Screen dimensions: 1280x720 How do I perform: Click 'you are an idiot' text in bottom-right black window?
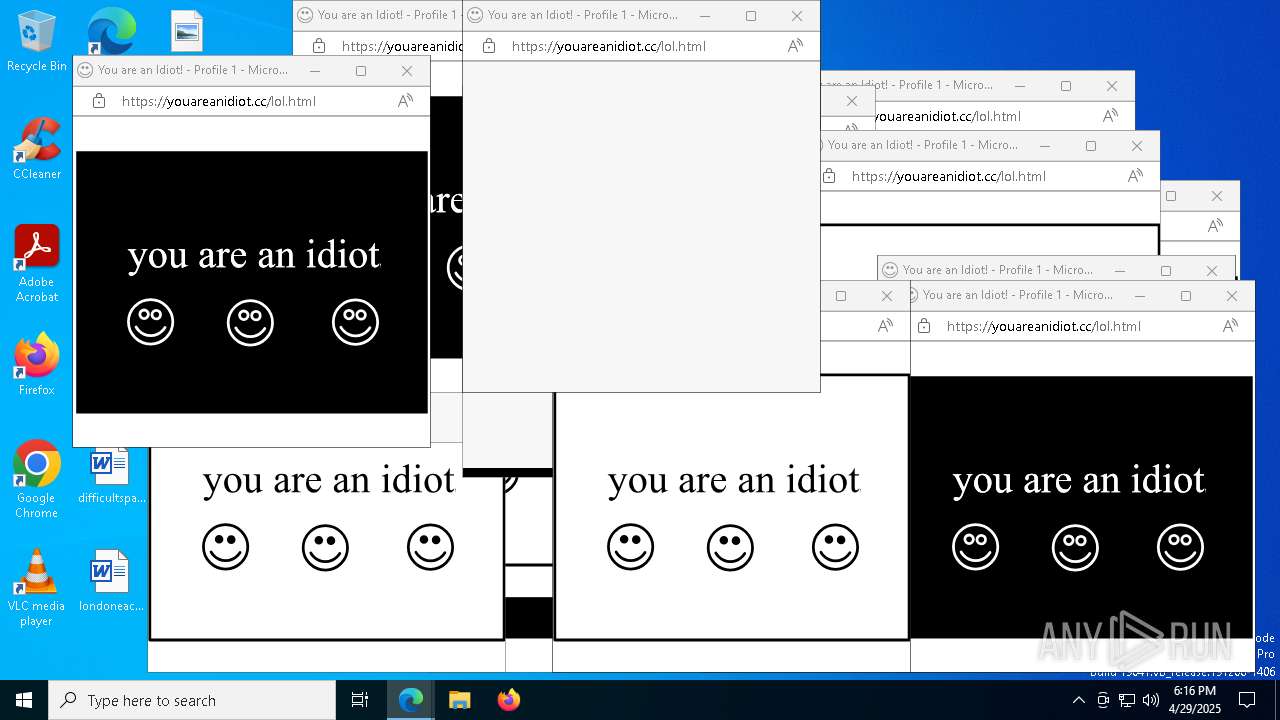1079,481
